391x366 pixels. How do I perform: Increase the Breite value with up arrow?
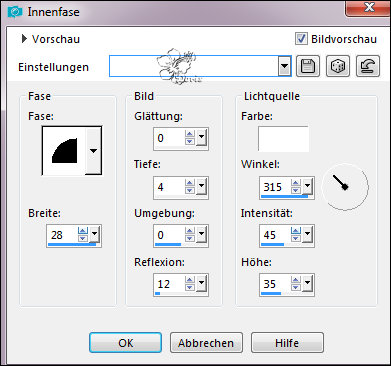tap(83, 231)
